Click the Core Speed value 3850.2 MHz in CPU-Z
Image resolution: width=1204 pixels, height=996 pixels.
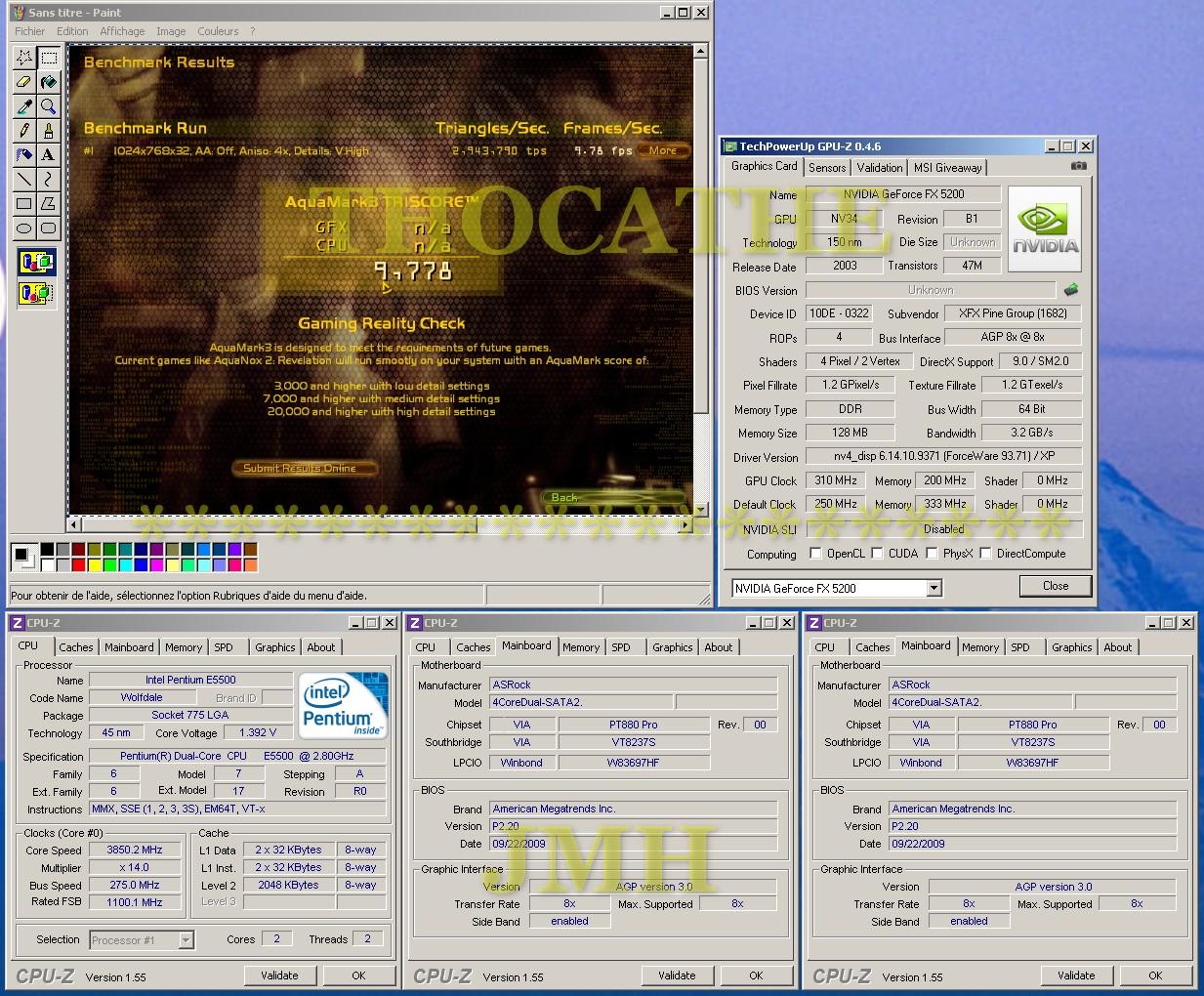click(134, 851)
